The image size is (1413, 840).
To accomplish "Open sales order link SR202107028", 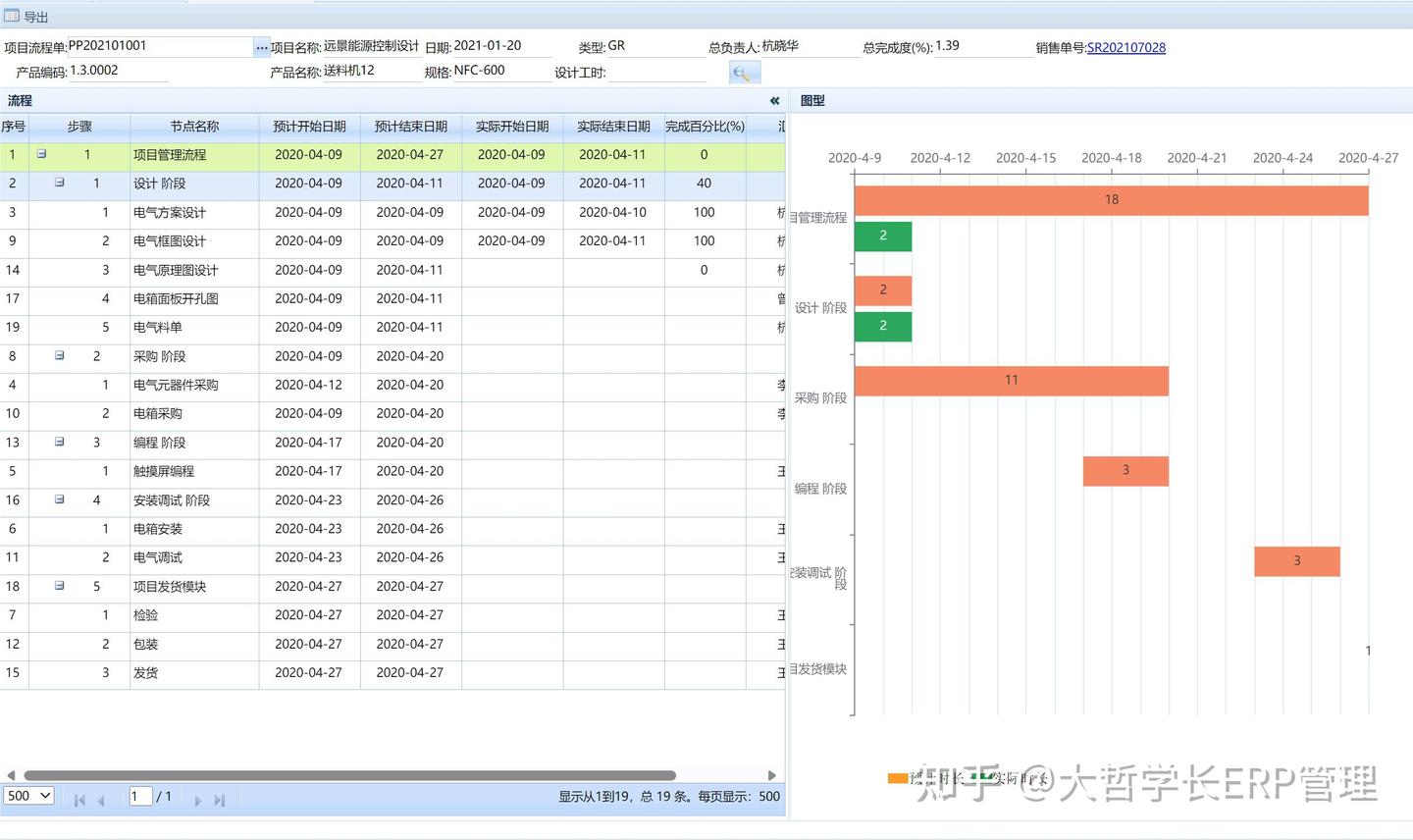I will click(x=1126, y=47).
